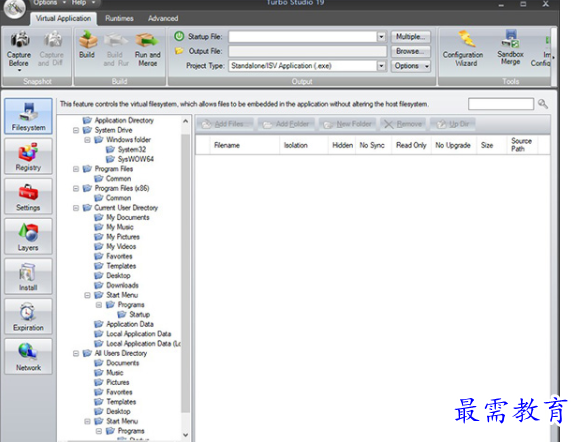
Task: Switch to the Advanced tab
Action: [x=163, y=18]
